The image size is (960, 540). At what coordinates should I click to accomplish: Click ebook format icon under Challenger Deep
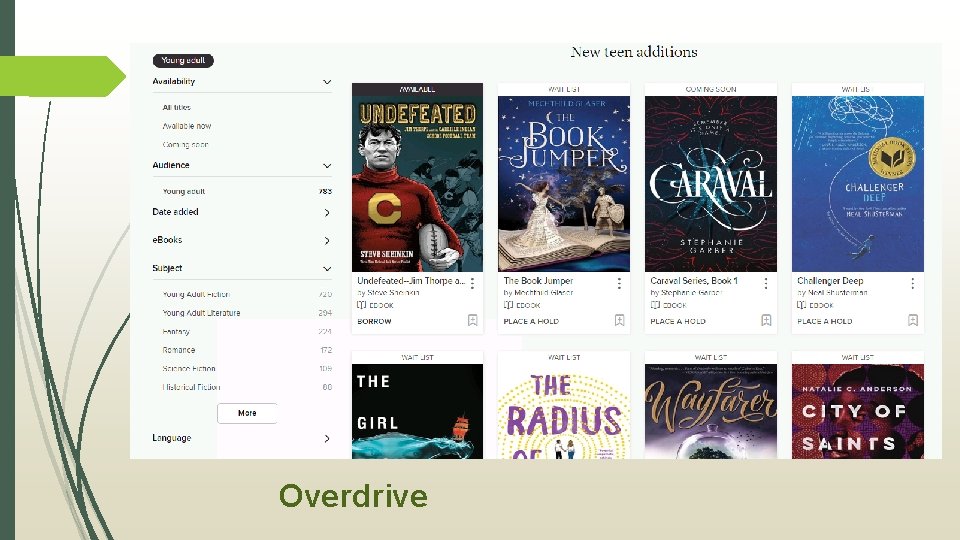(801, 305)
